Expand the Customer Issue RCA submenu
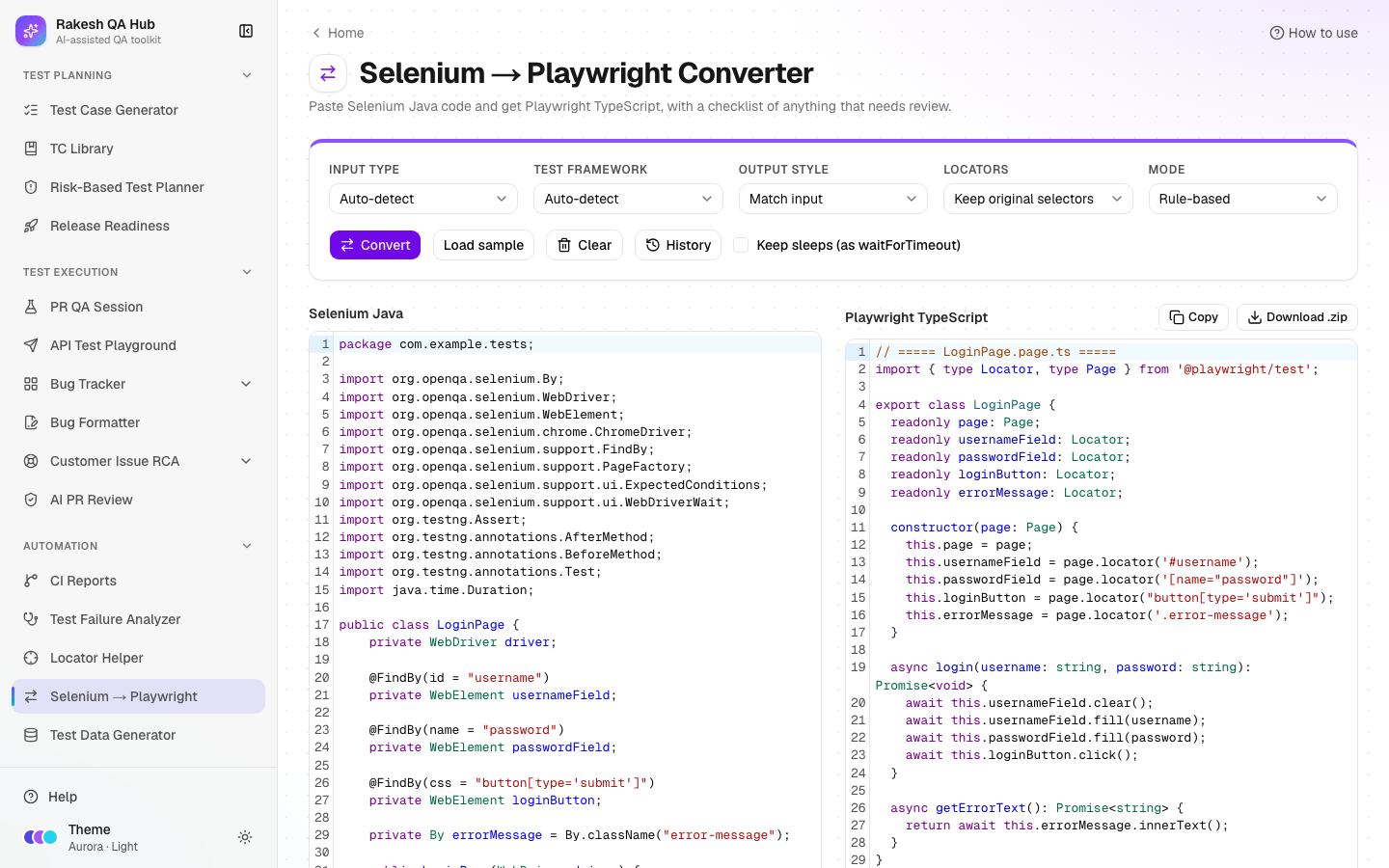Screen dimensions: 1389x868 (246, 461)
